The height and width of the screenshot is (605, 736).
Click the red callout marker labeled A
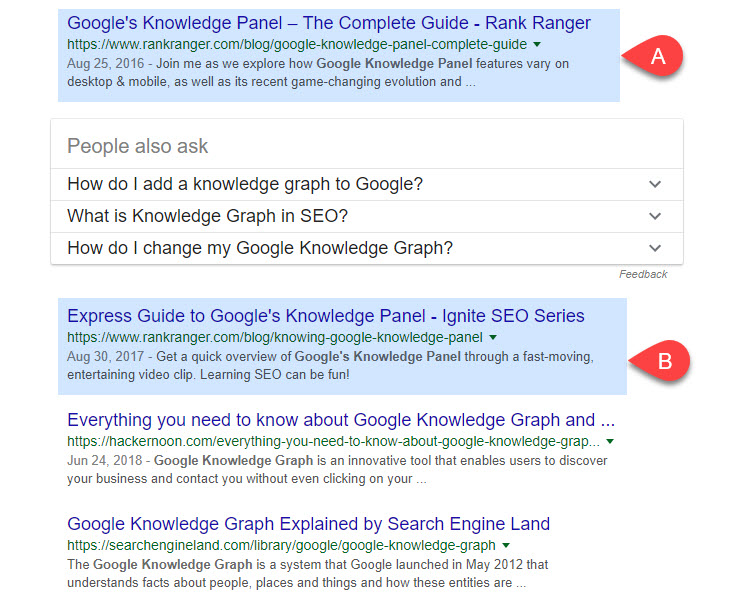tap(656, 57)
